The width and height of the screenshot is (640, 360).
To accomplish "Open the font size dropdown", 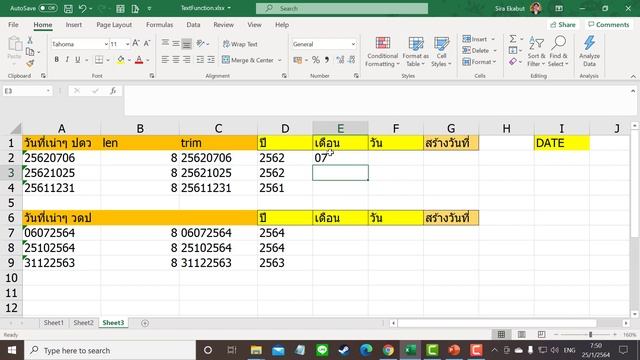I will 128,44.
